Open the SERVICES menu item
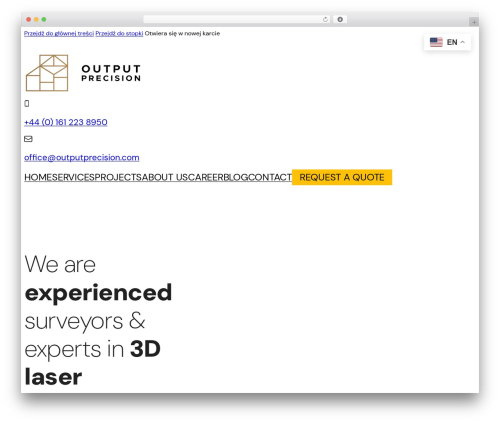 pyautogui.click(x=73, y=177)
